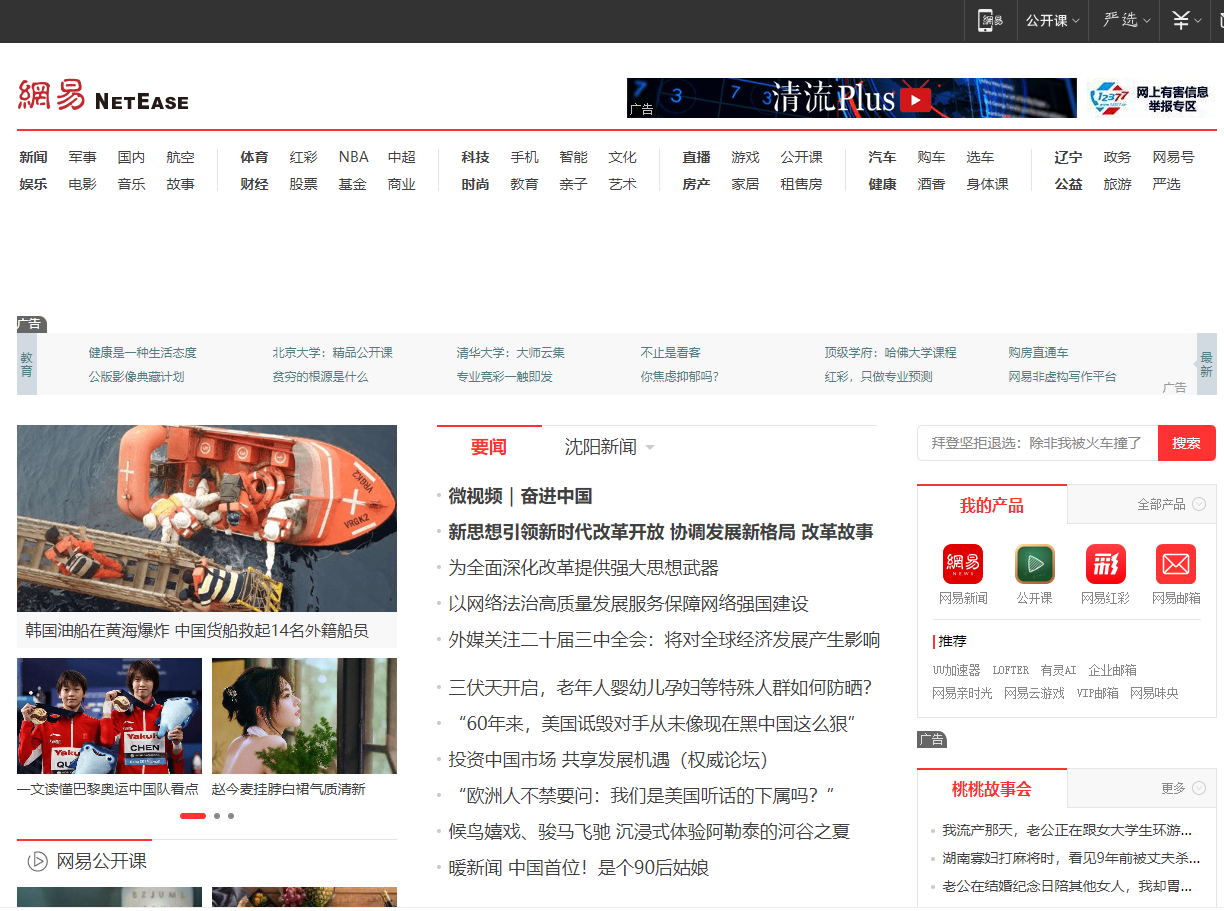Click the red 搜索 button
Viewport: 1224px width, 911px height.
[x=1187, y=443]
